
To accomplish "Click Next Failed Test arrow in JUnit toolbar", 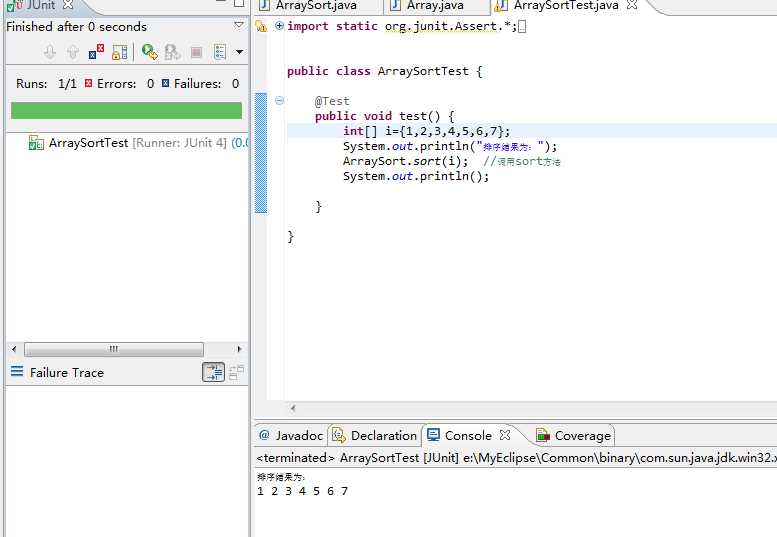I will click(x=50, y=52).
